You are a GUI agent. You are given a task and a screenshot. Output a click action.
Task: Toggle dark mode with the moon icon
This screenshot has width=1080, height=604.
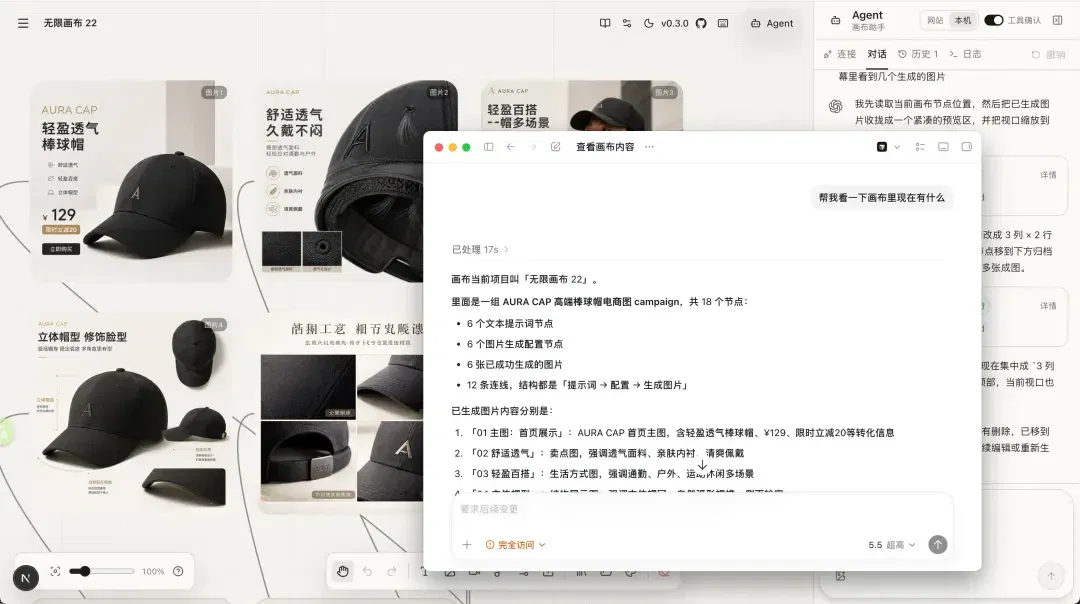[x=649, y=23]
